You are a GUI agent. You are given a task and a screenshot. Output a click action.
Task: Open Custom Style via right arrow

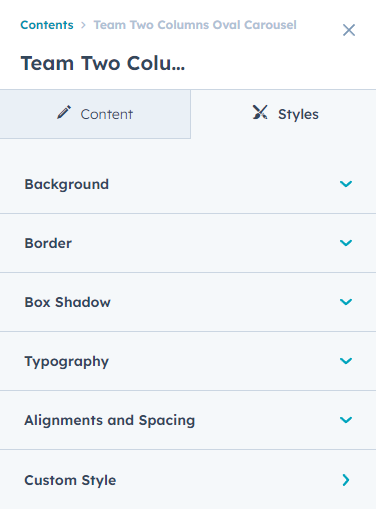pyautogui.click(x=346, y=480)
